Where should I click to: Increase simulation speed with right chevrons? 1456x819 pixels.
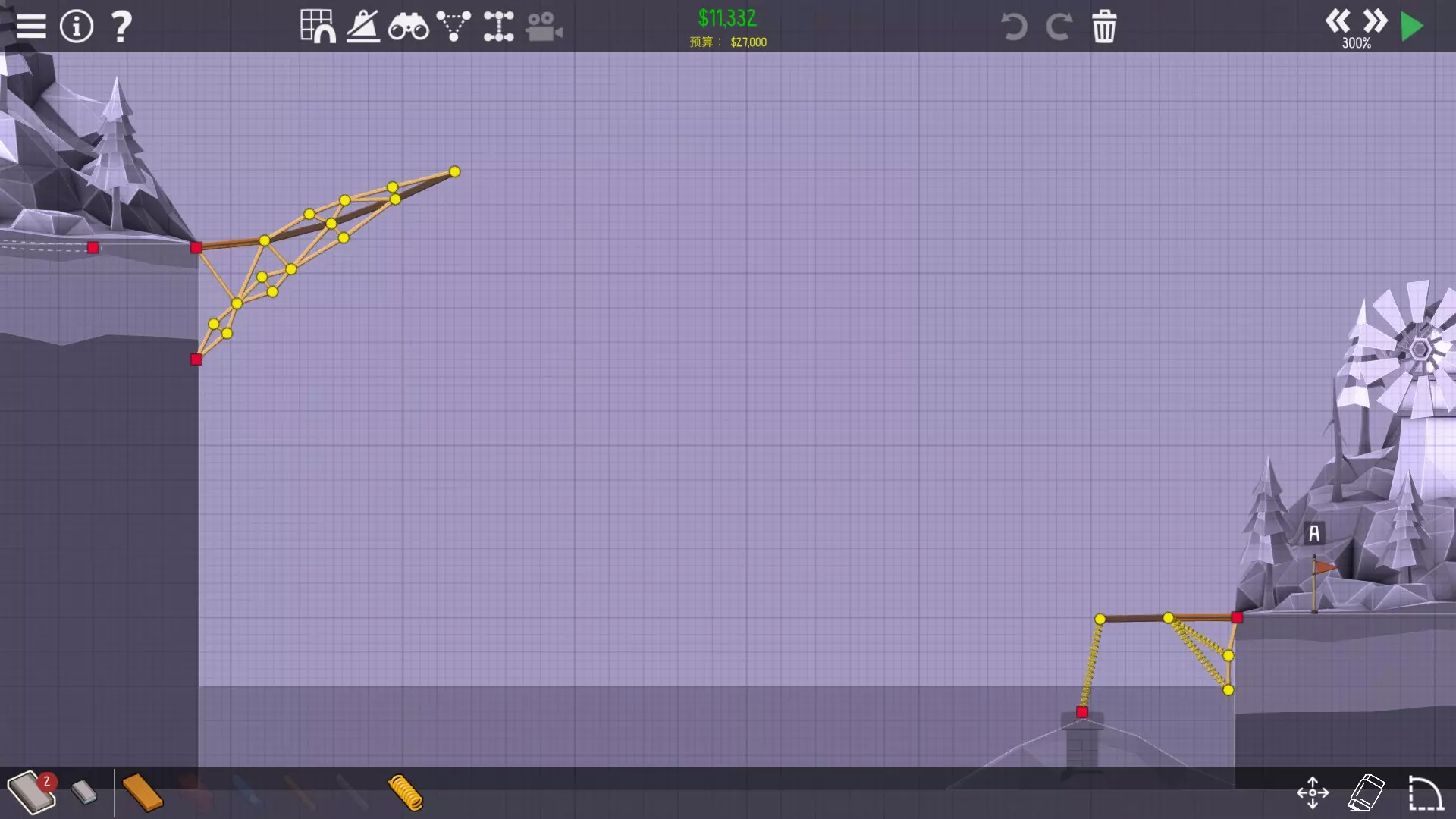pos(1375,20)
